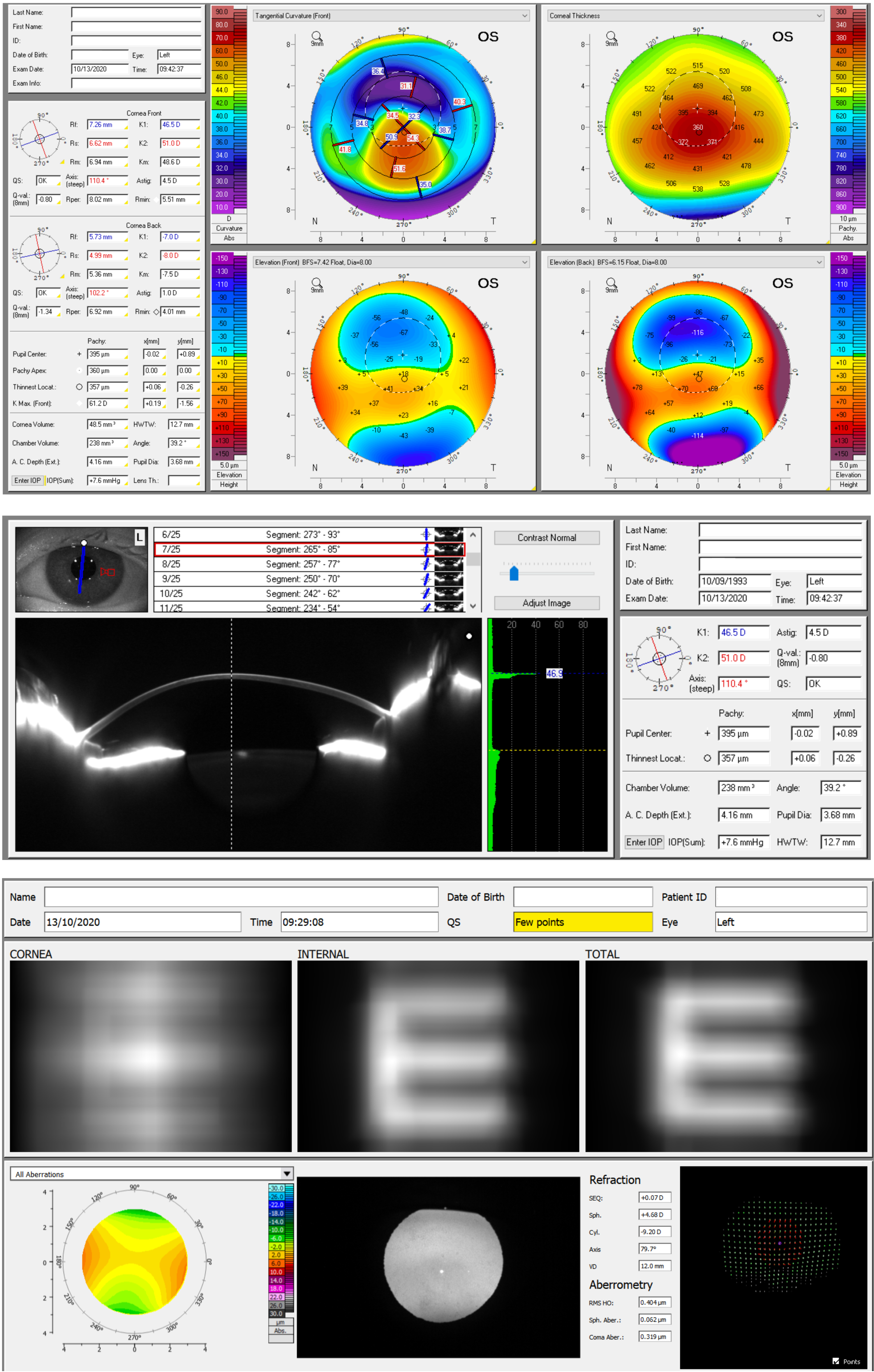Click the Contrast Normal button
This screenshot has width=874, height=1372.
pos(546,538)
